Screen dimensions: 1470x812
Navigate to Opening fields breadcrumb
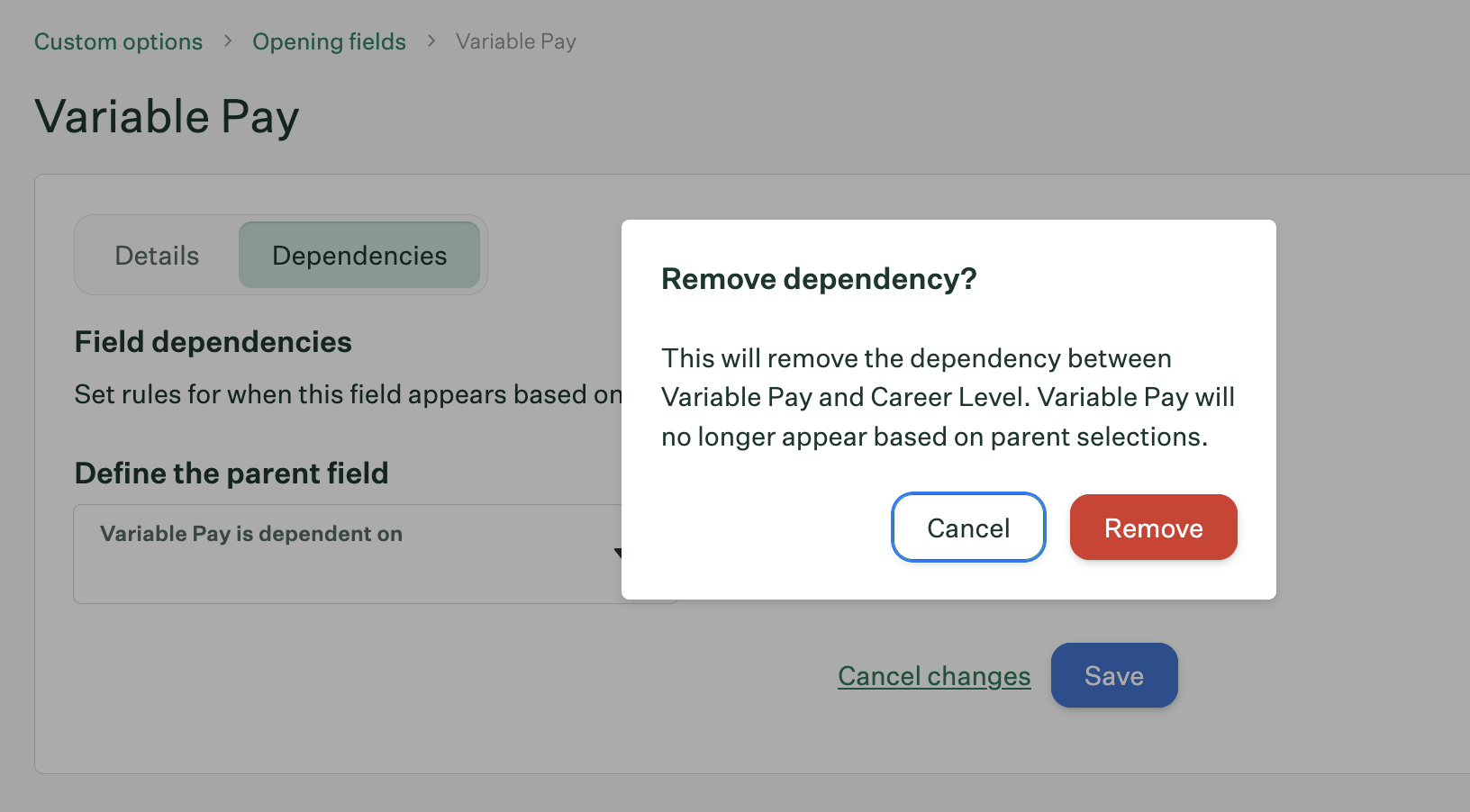[329, 41]
